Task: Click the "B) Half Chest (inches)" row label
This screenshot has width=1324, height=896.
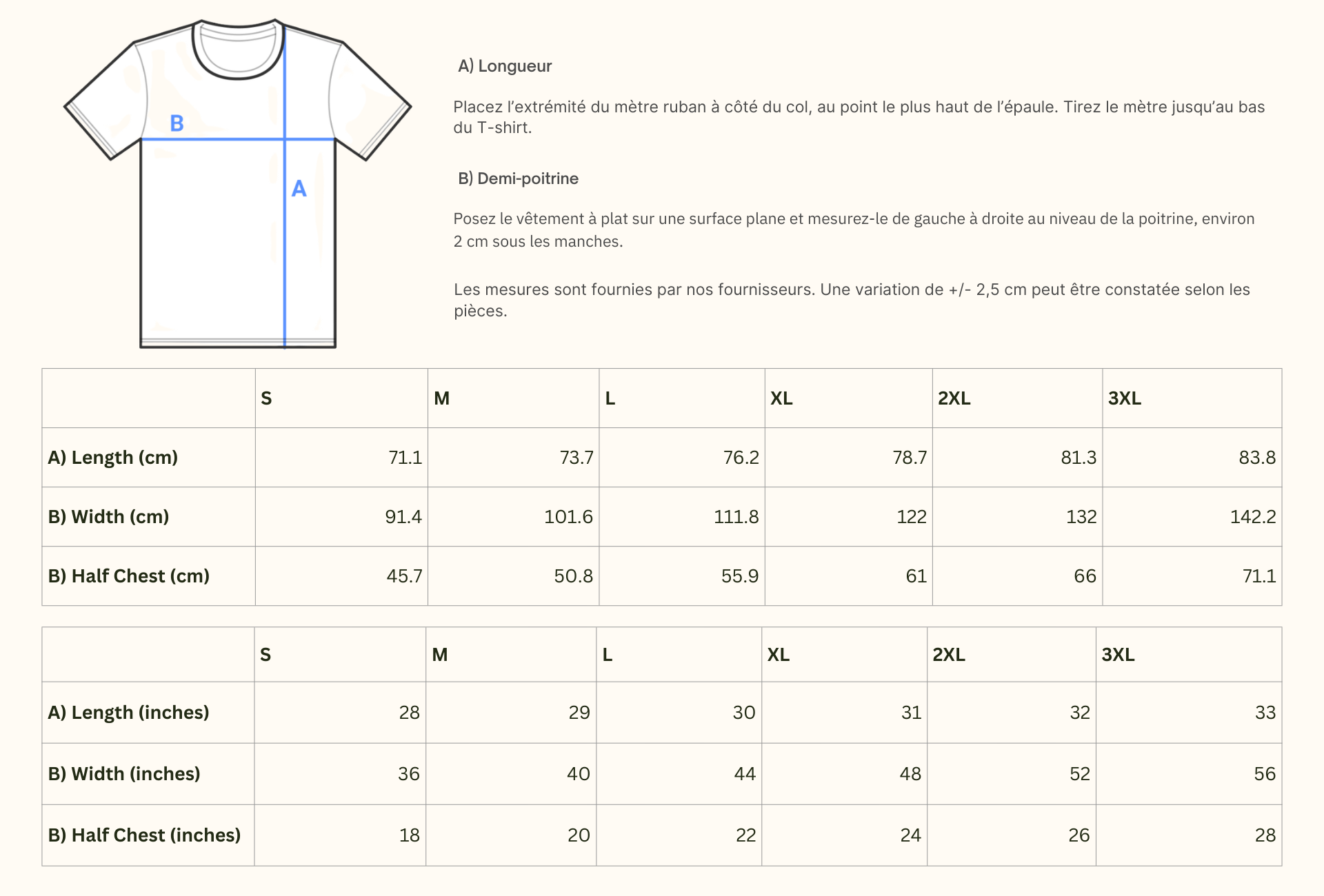Action: pos(144,835)
